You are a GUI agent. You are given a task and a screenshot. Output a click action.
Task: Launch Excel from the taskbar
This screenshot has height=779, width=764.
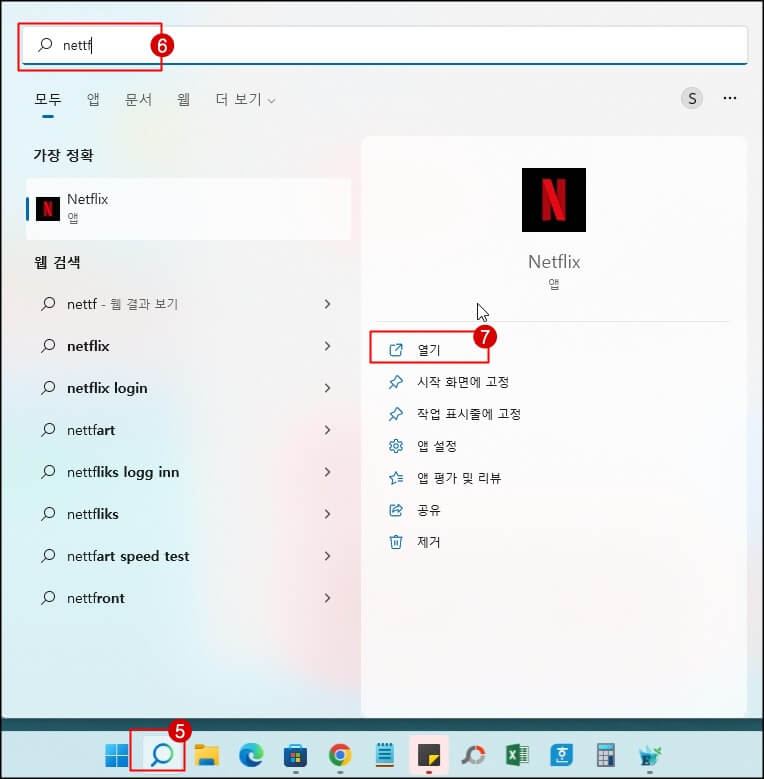pos(517,755)
